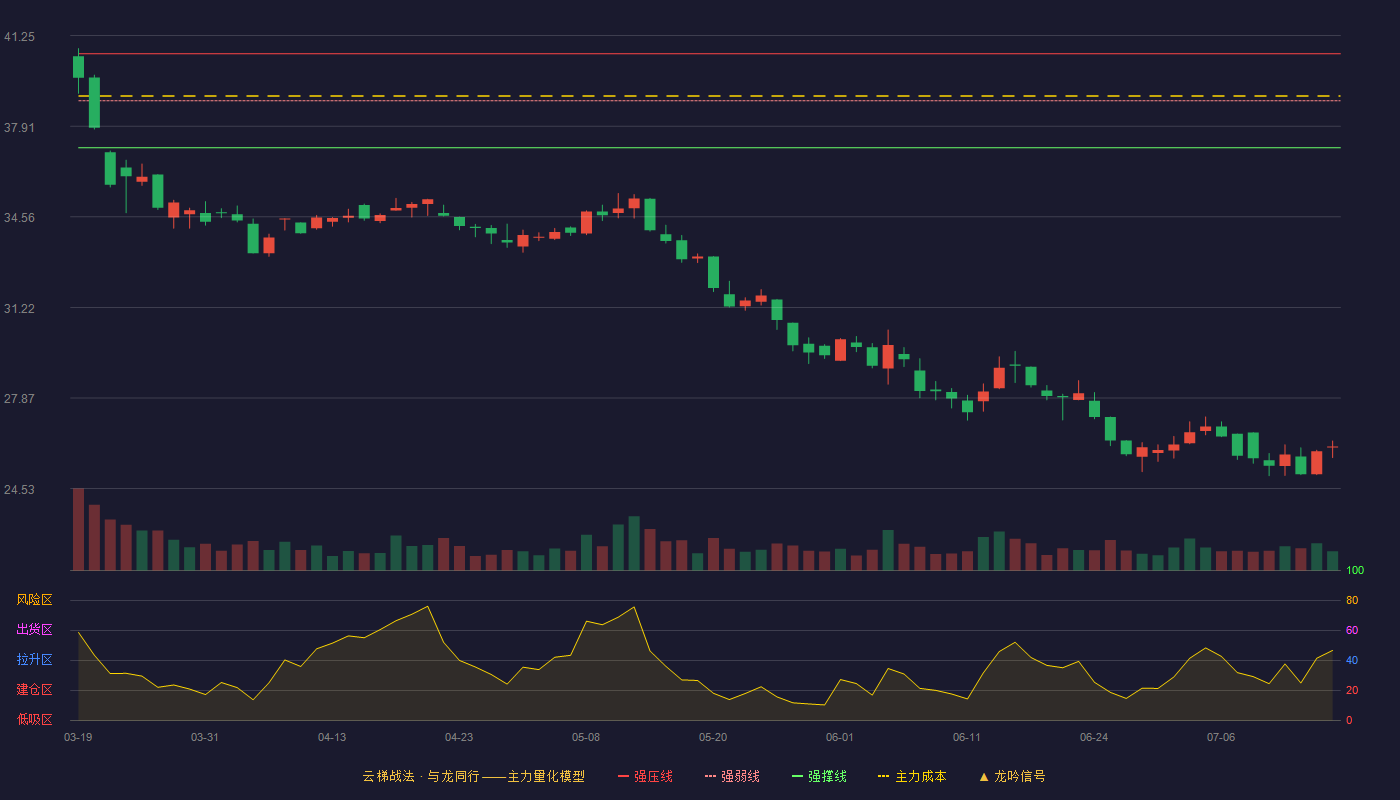Select the 05-08 date label
The width and height of the screenshot is (1400, 800).
tap(586, 737)
